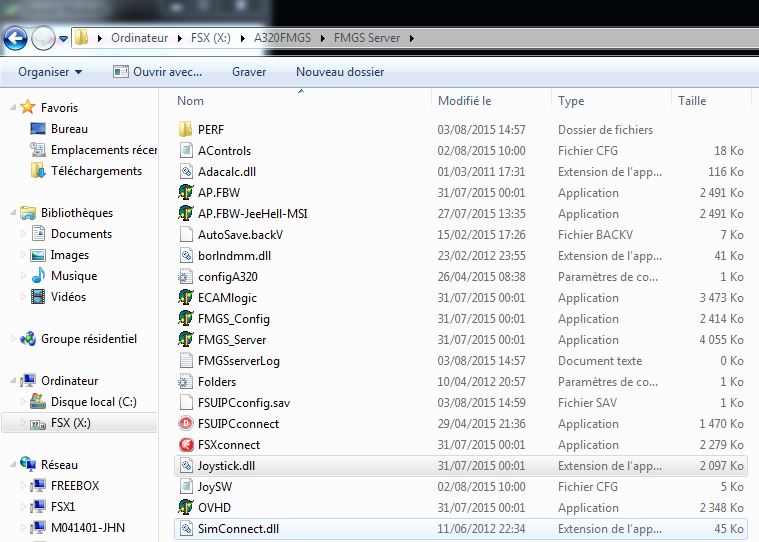Collapse the Réseau tree section
This screenshot has width=759, height=542.
pyautogui.click(x=13, y=465)
